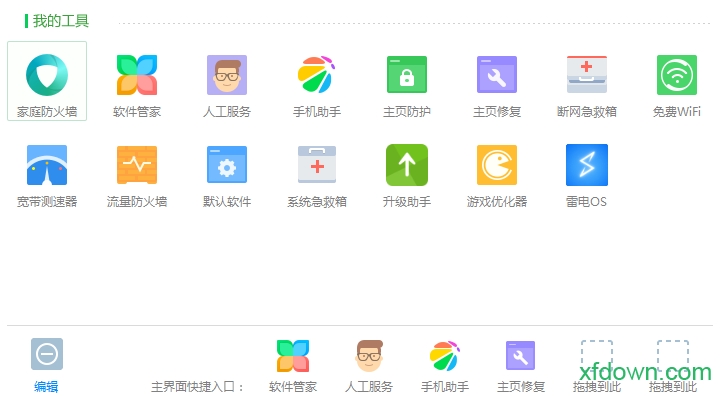The width and height of the screenshot is (728, 396).
Task: Launch the 断网急救箱 tool
Action: (x=587, y=75)
